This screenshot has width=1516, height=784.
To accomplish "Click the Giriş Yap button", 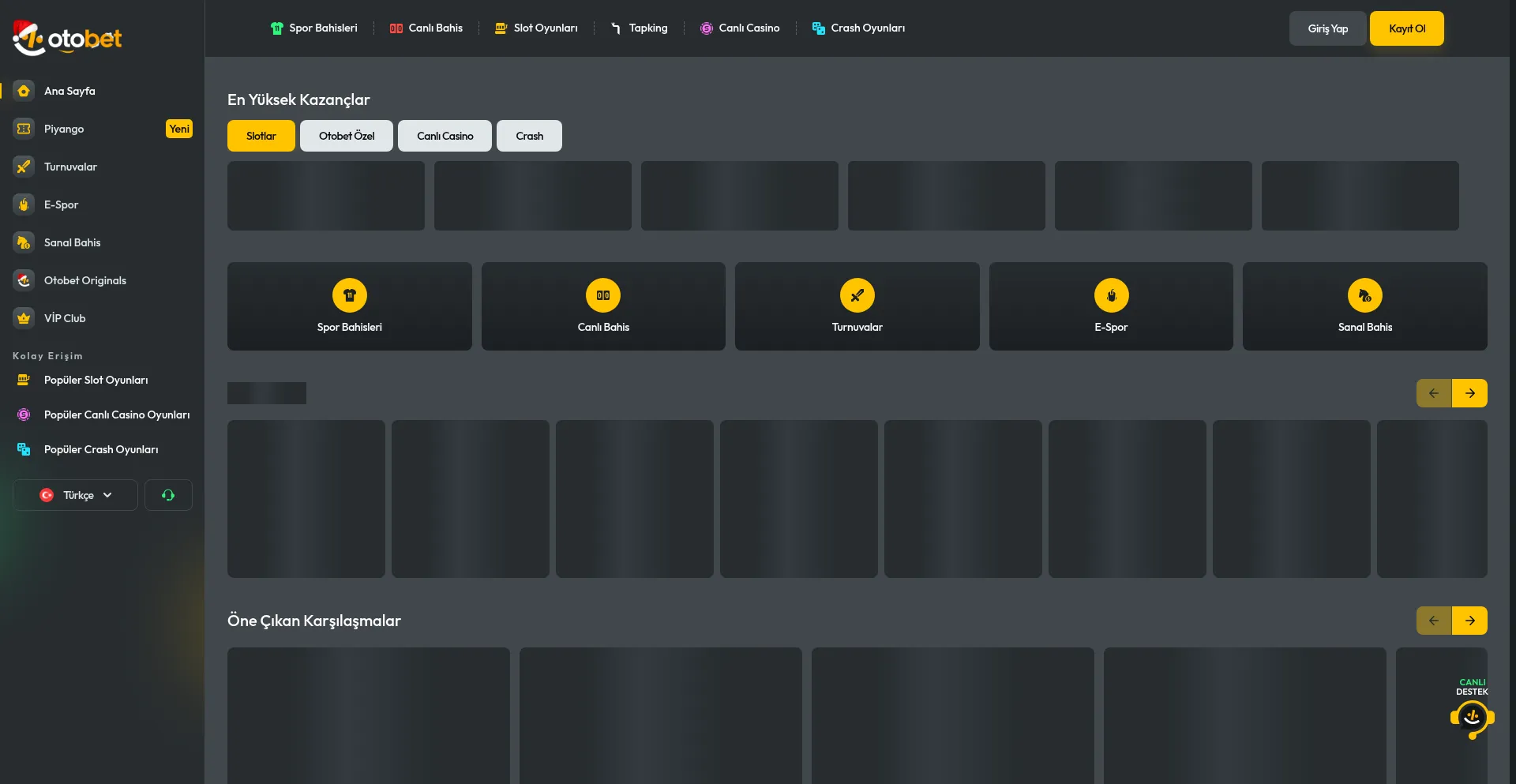I will pyautogui.click(x=1327, y=28).
